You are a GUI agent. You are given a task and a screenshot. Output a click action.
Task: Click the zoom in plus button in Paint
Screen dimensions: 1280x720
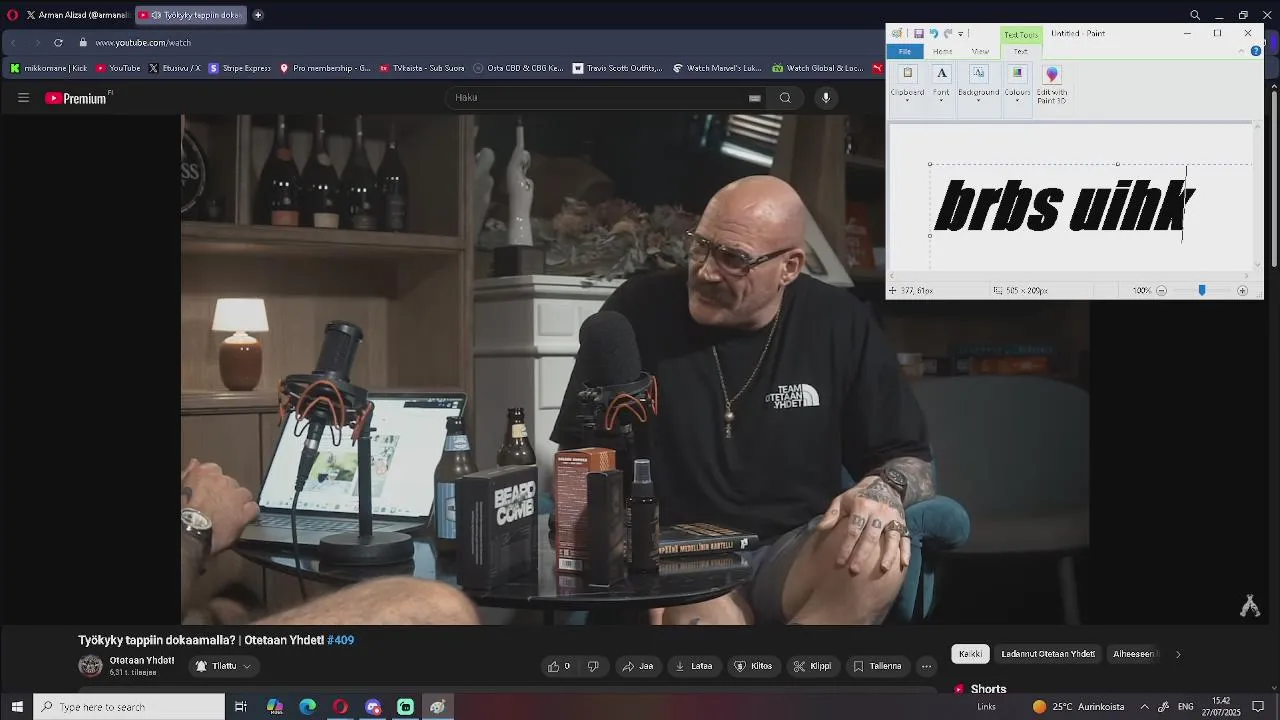tap(1242, 290)
